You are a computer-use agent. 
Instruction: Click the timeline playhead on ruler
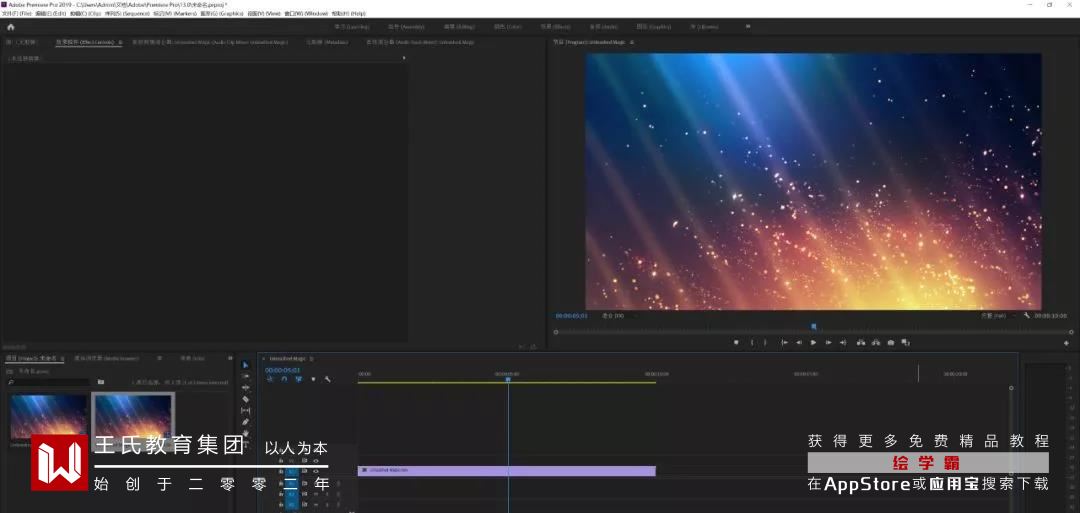(508, 379)
